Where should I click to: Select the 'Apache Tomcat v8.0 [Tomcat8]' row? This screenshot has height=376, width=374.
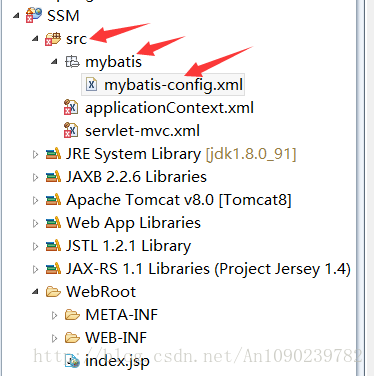click(179, 200)
